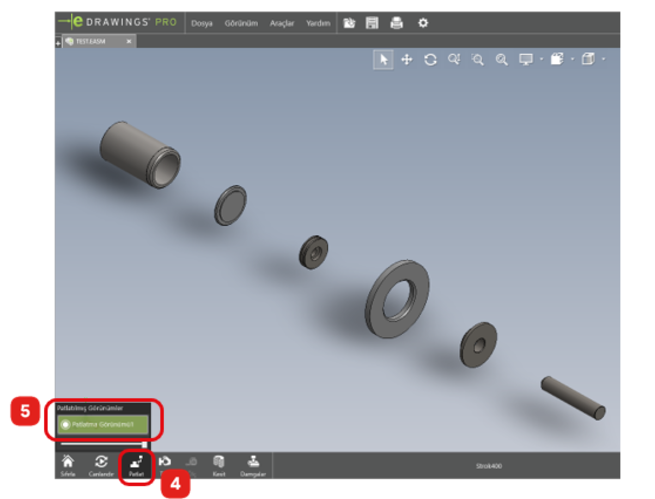Click the Canlandır animate button
The height and width of the screenshot is (499, 655).
(x=101, y=465)
